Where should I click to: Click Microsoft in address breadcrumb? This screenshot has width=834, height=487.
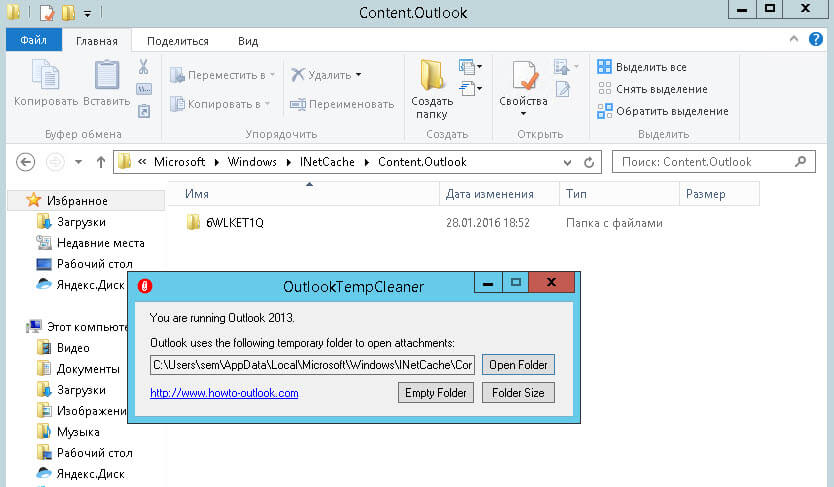[x=179, y=162]
